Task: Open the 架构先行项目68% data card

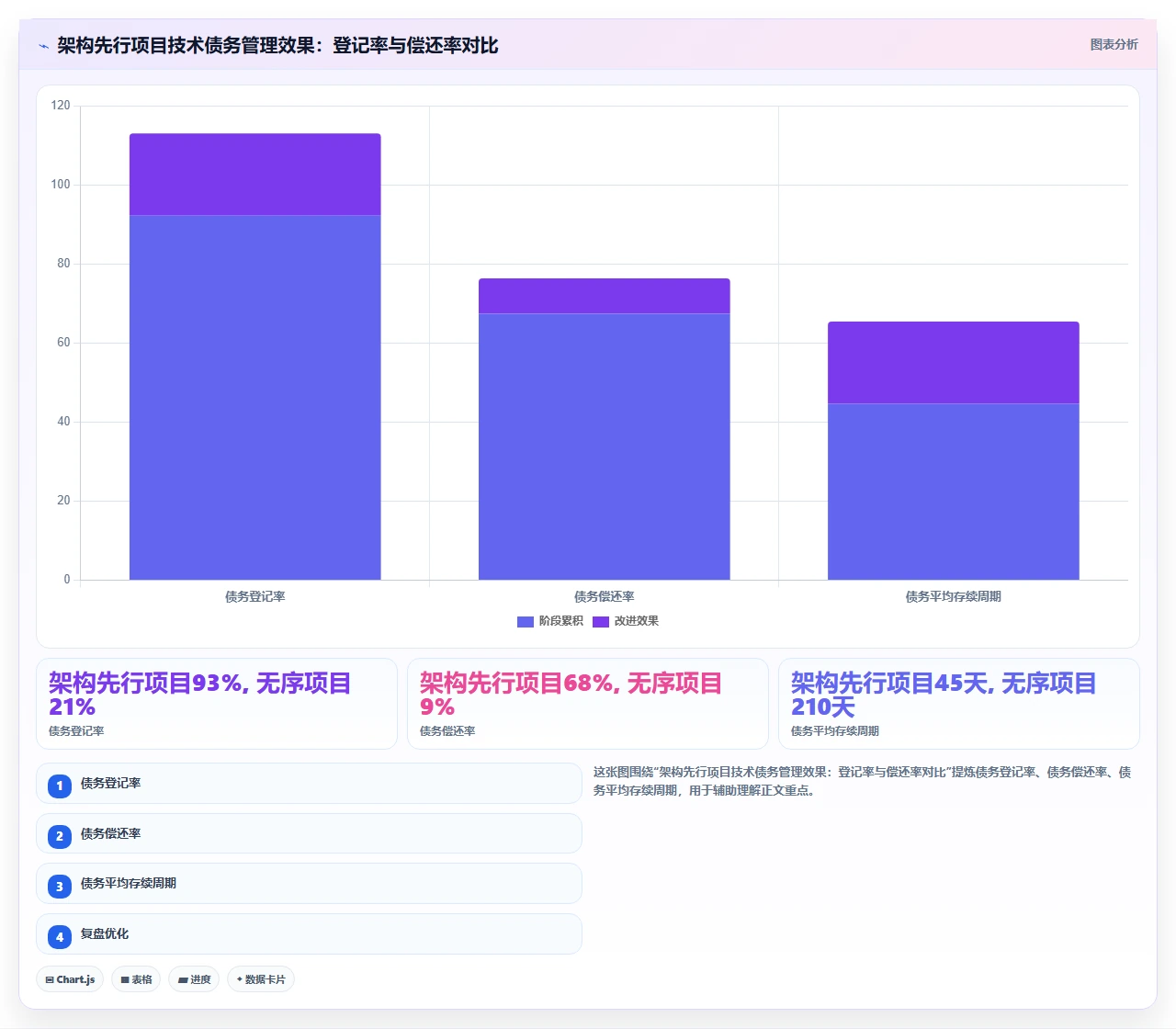Action: [588, 704]
